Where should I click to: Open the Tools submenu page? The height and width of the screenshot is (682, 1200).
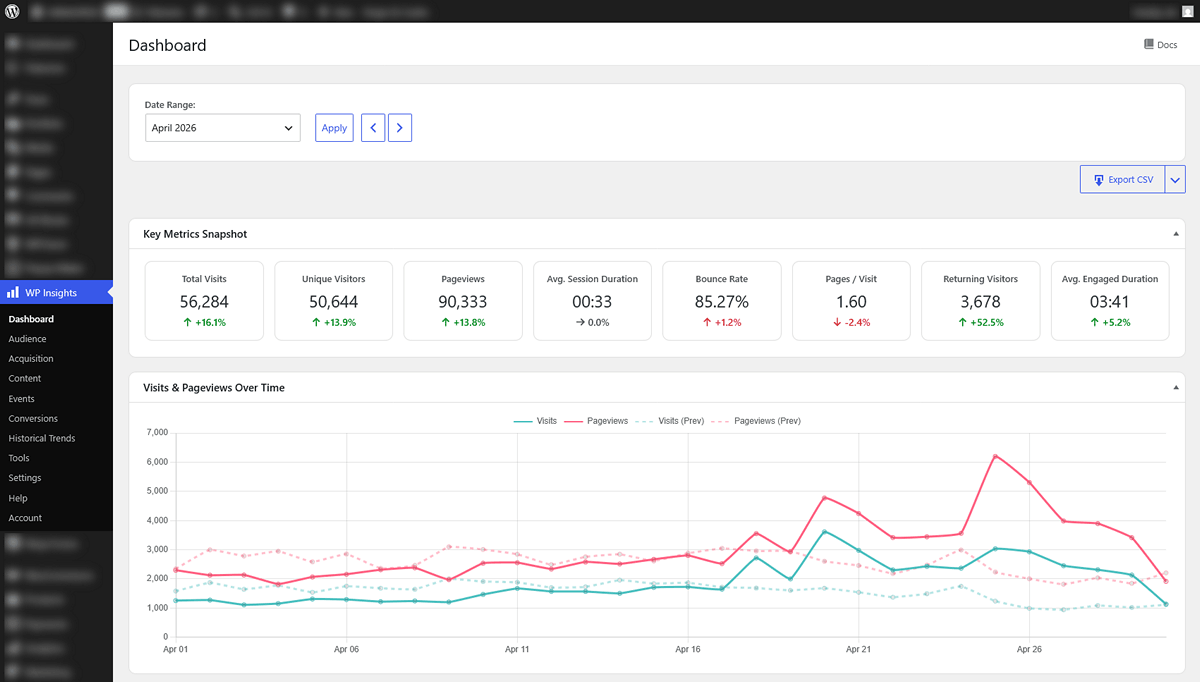[19, 458]
